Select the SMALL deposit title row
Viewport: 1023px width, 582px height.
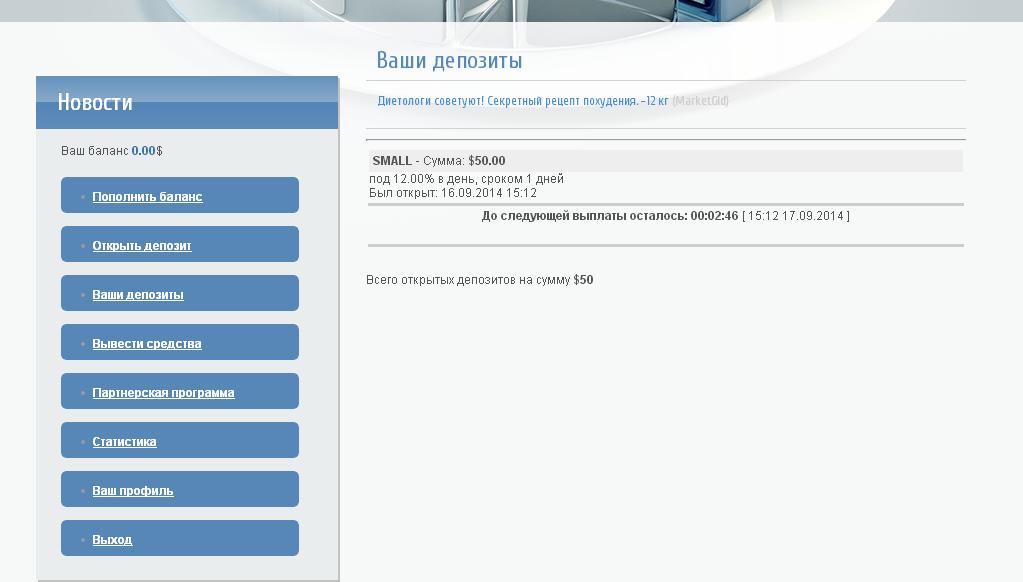pyautogui.click(x=665, y=161)
